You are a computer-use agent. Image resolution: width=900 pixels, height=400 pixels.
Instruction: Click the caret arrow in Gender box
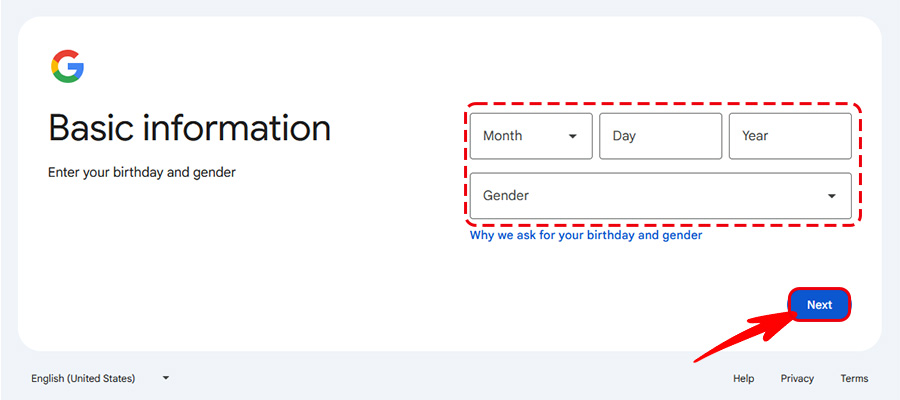point(831,196)
